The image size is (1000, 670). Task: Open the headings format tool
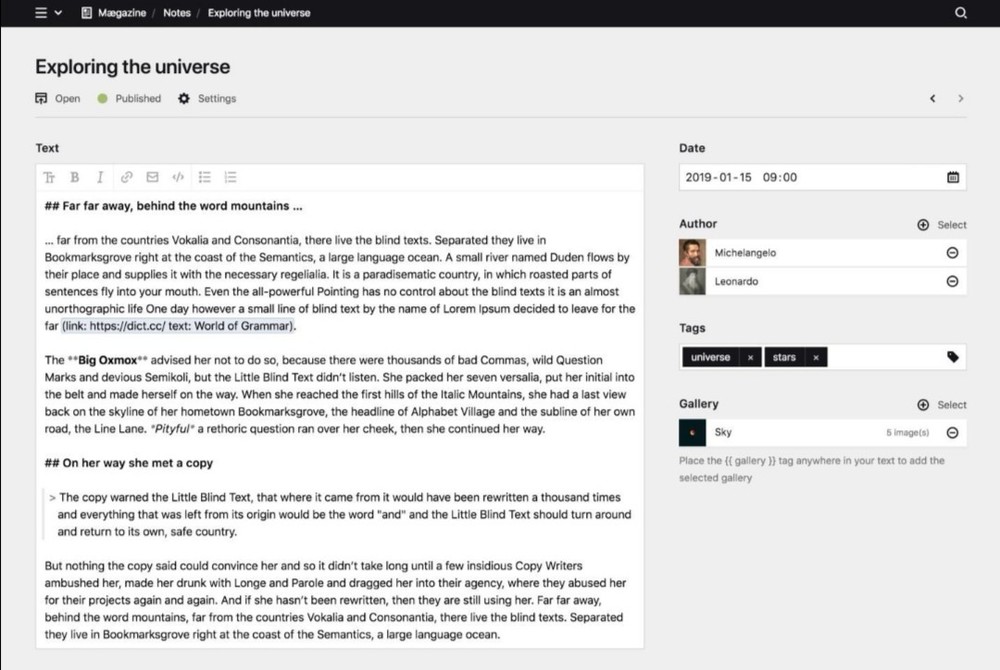coord(49,177)
